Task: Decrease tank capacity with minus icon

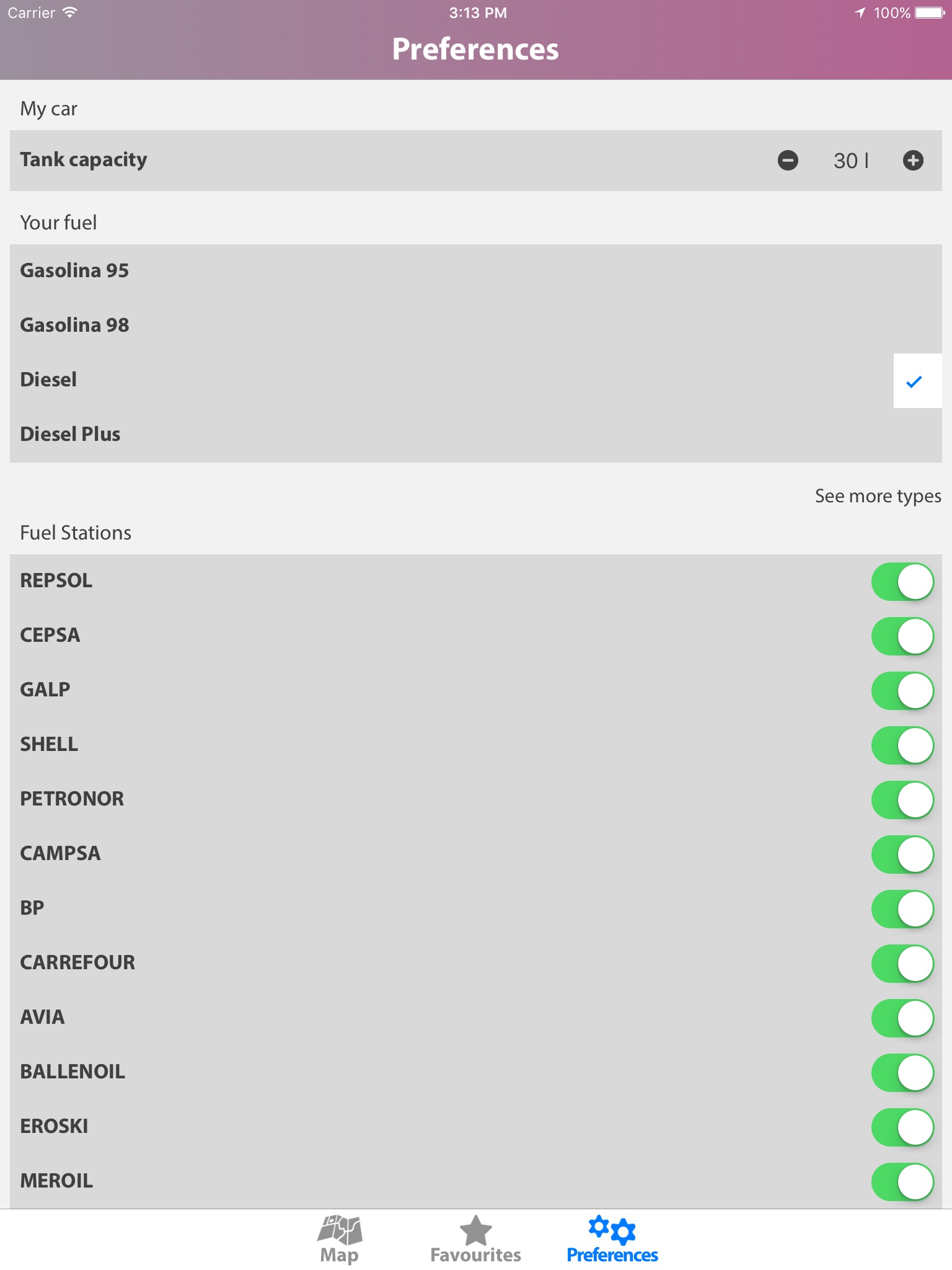Action: click(788, 161)
